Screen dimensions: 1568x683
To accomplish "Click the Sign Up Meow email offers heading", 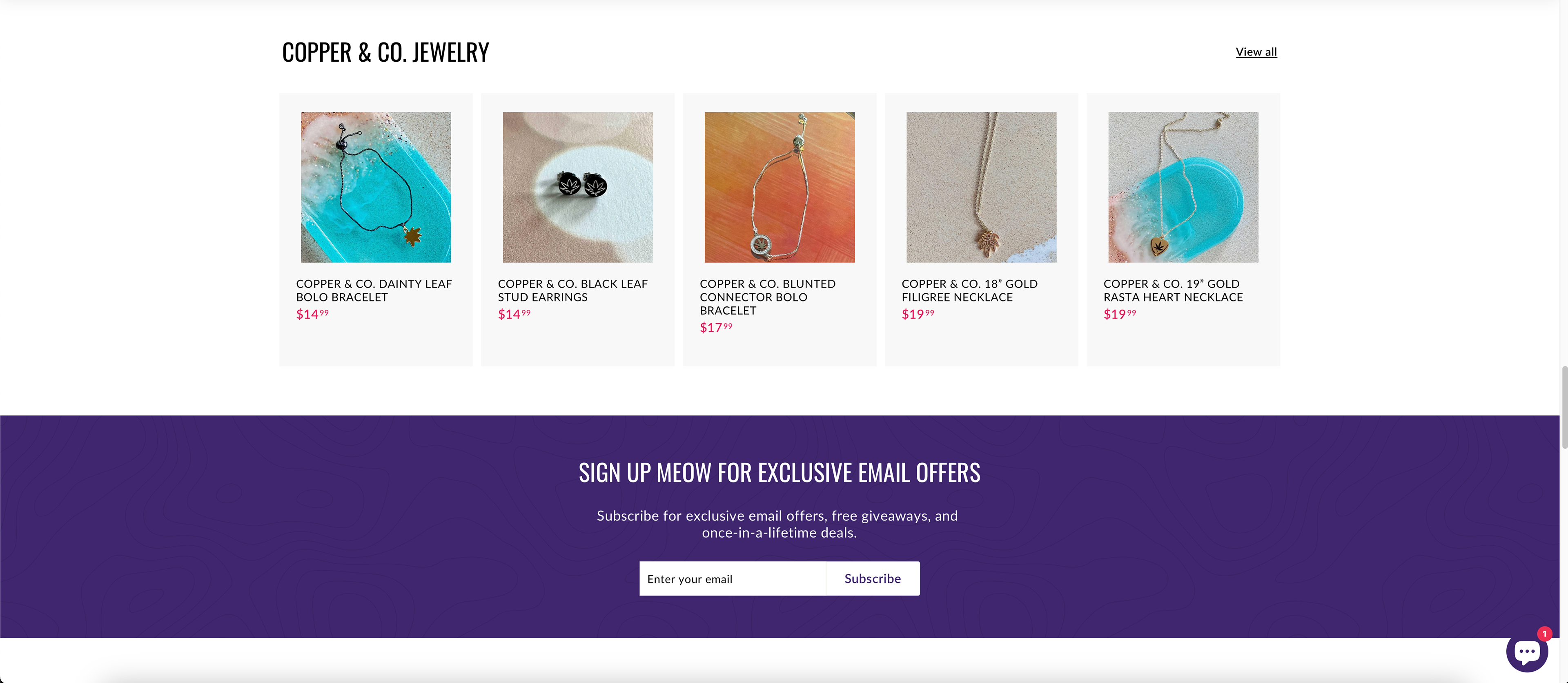I will [779, 472].
